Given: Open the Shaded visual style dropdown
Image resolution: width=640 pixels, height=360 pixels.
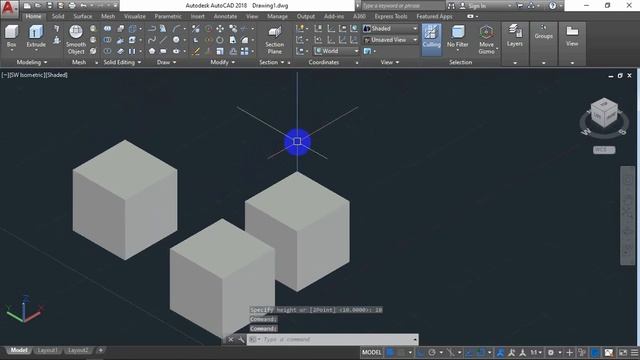Looking at the screenshot, I should (390, 29).
